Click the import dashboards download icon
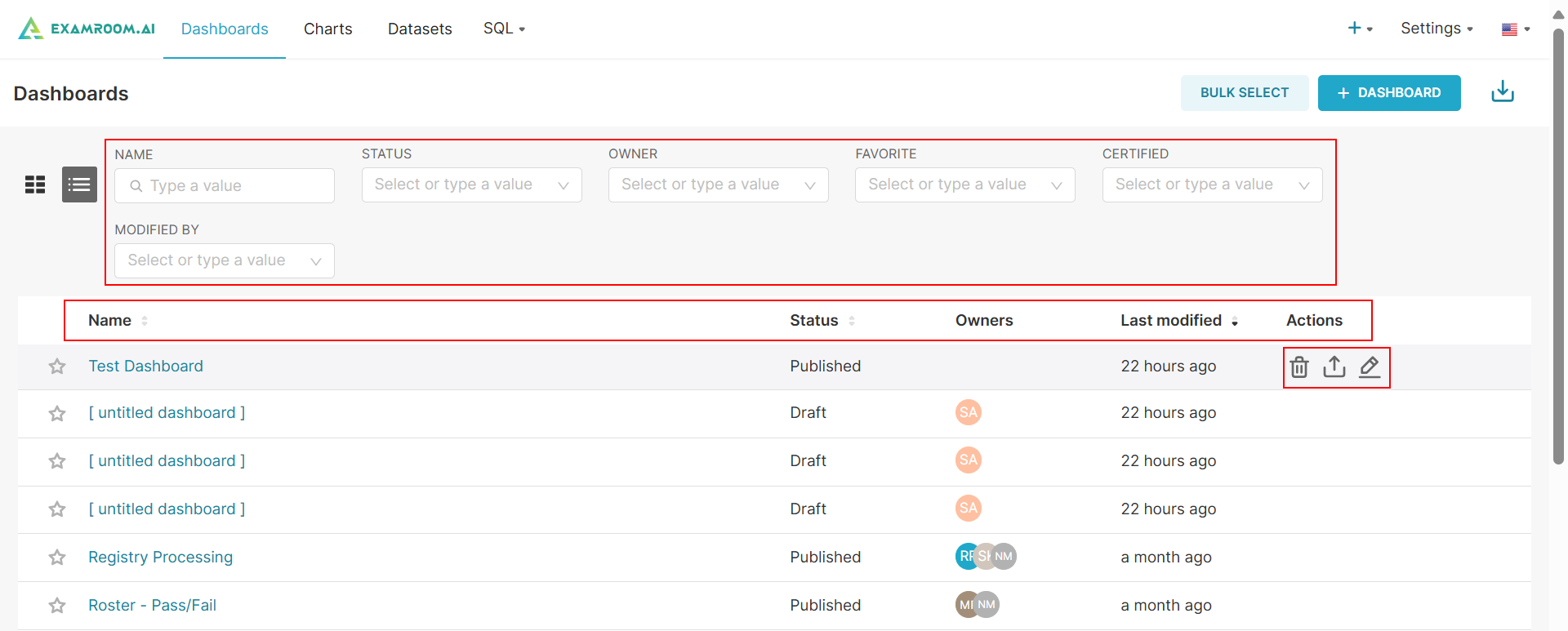Viewport: 1568px width, 631px height. coord(1503,92)
